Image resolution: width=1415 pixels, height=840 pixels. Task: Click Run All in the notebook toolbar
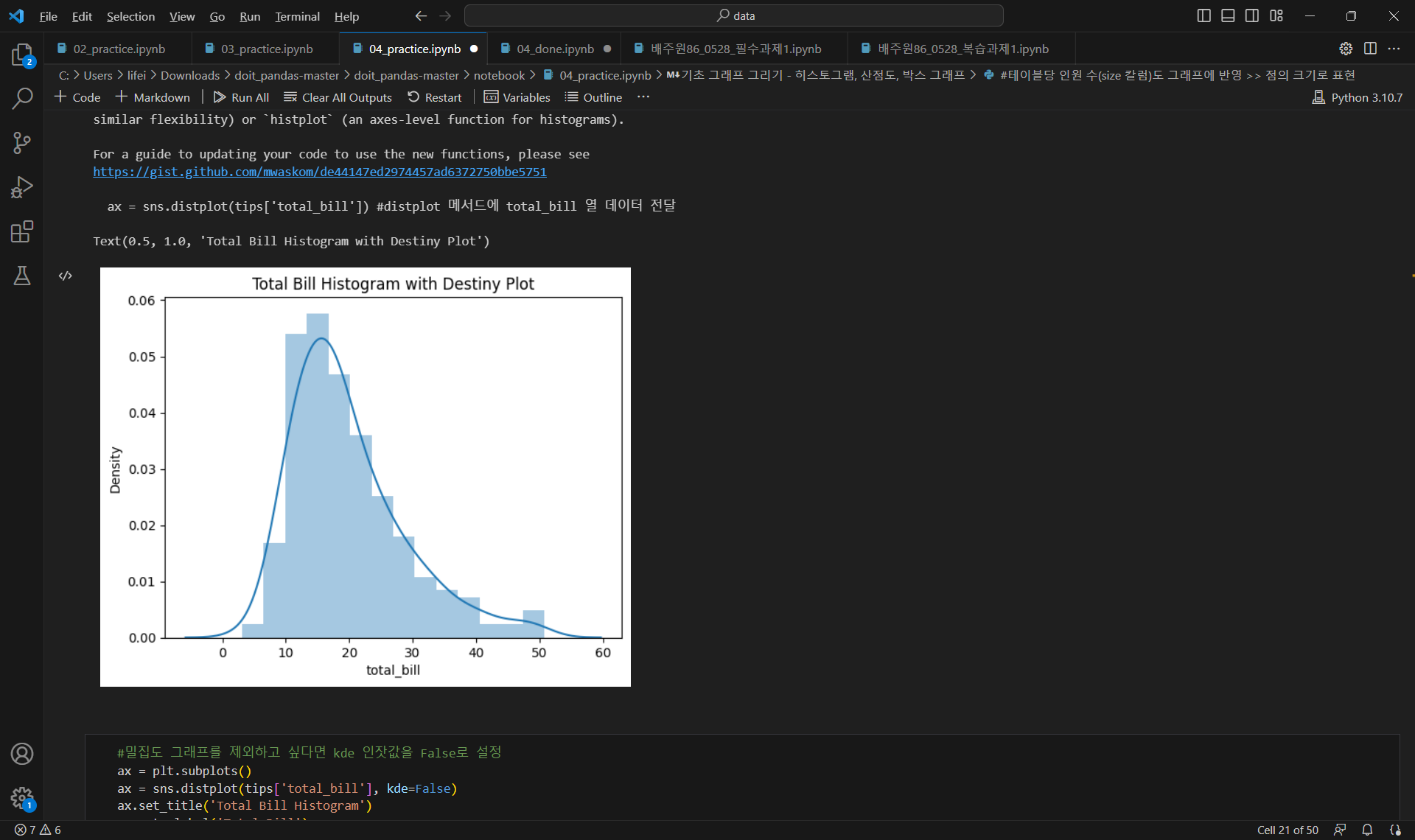[x=241, y=97]
